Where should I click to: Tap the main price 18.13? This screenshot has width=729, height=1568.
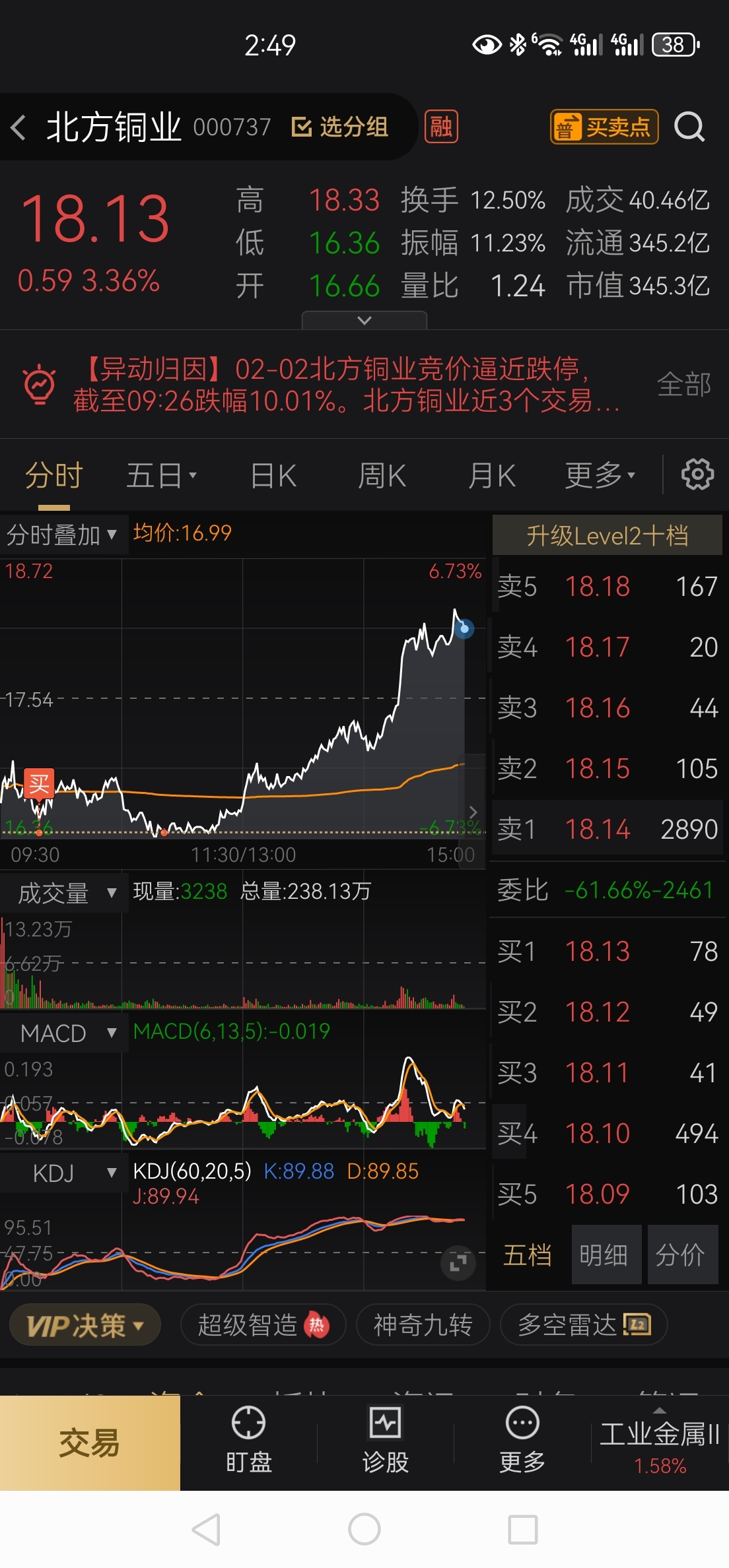click(95, 219)
